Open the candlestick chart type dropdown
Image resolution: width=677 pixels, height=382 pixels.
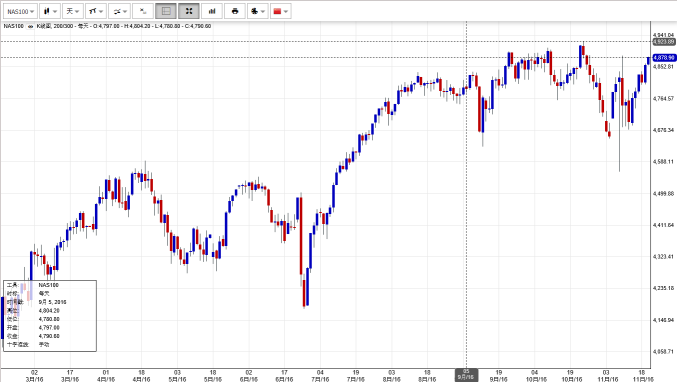[x=50, y=11]
